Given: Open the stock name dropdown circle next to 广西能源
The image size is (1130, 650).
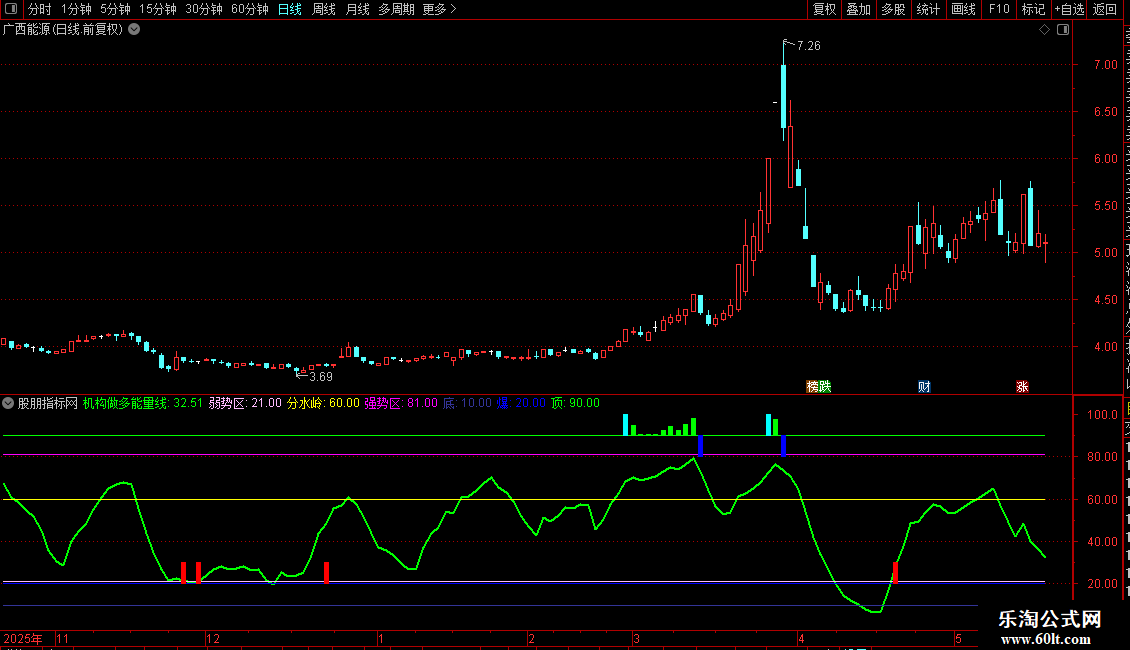Looking at the screenshot, I should pos(134,30).
